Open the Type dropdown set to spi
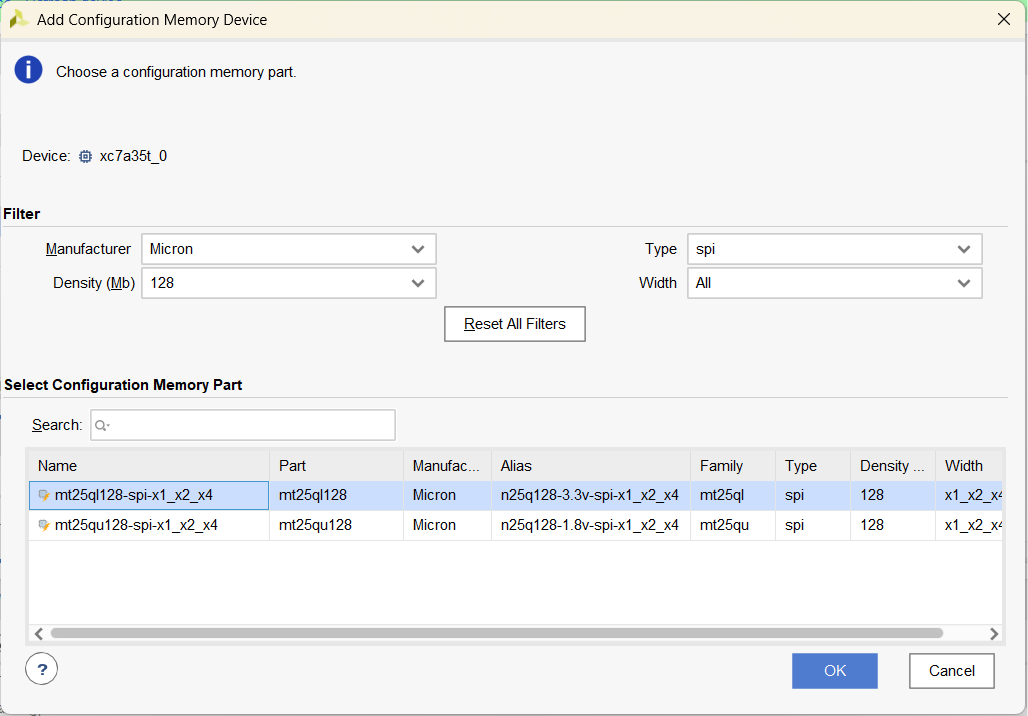 (835, 249)
